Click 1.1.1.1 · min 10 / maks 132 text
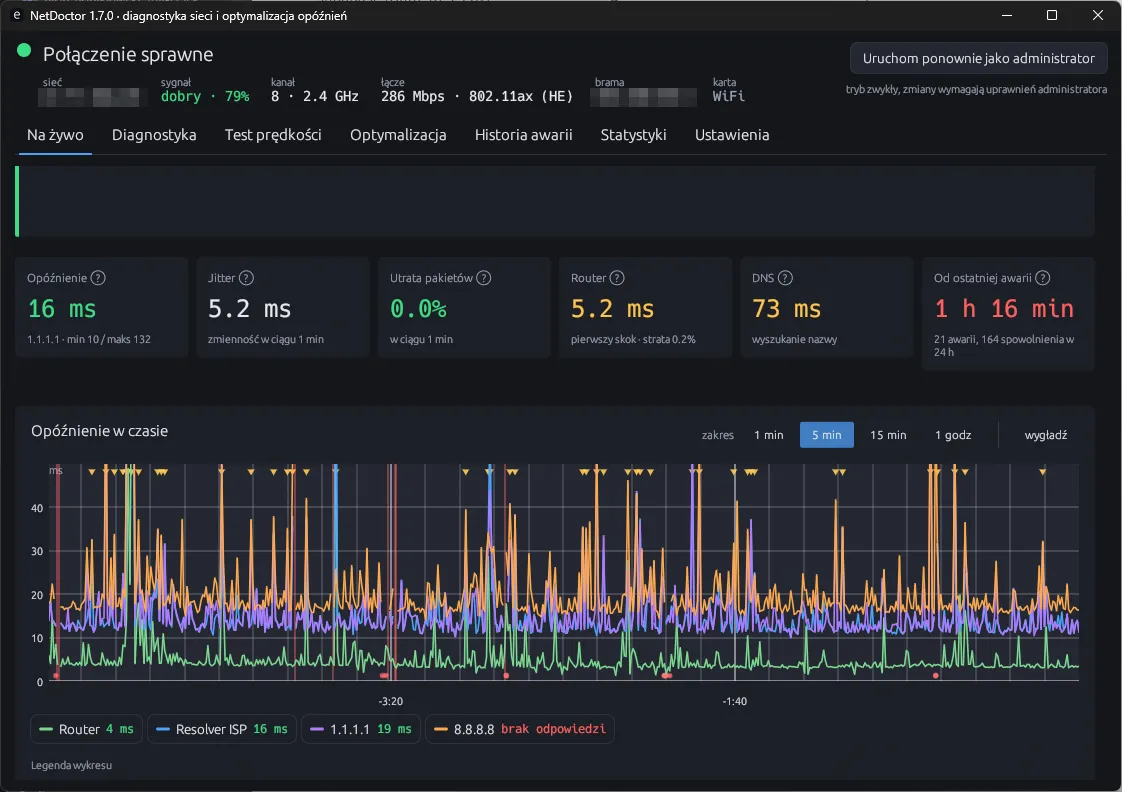1122x792 pixels. click(89, 339)
